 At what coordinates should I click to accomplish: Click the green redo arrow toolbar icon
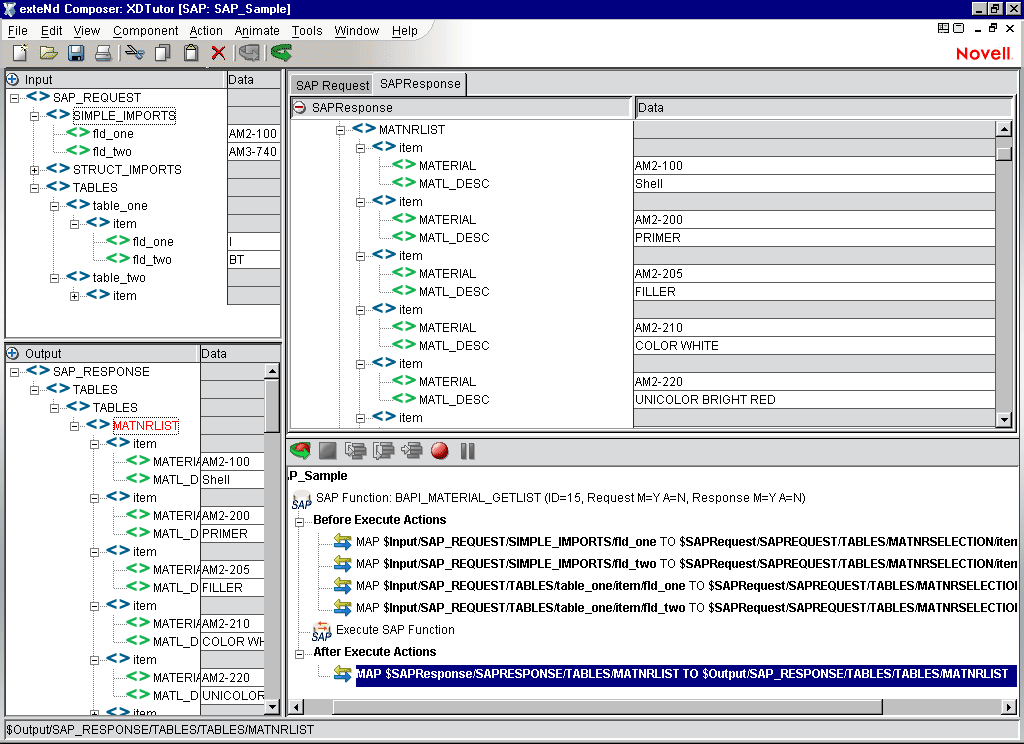pyautogui.click(x=281, y=53)
